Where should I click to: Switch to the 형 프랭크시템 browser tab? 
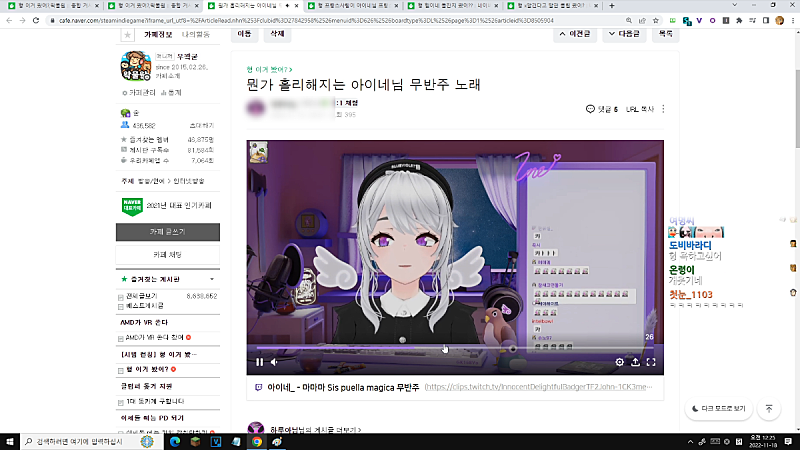point(353,6)
